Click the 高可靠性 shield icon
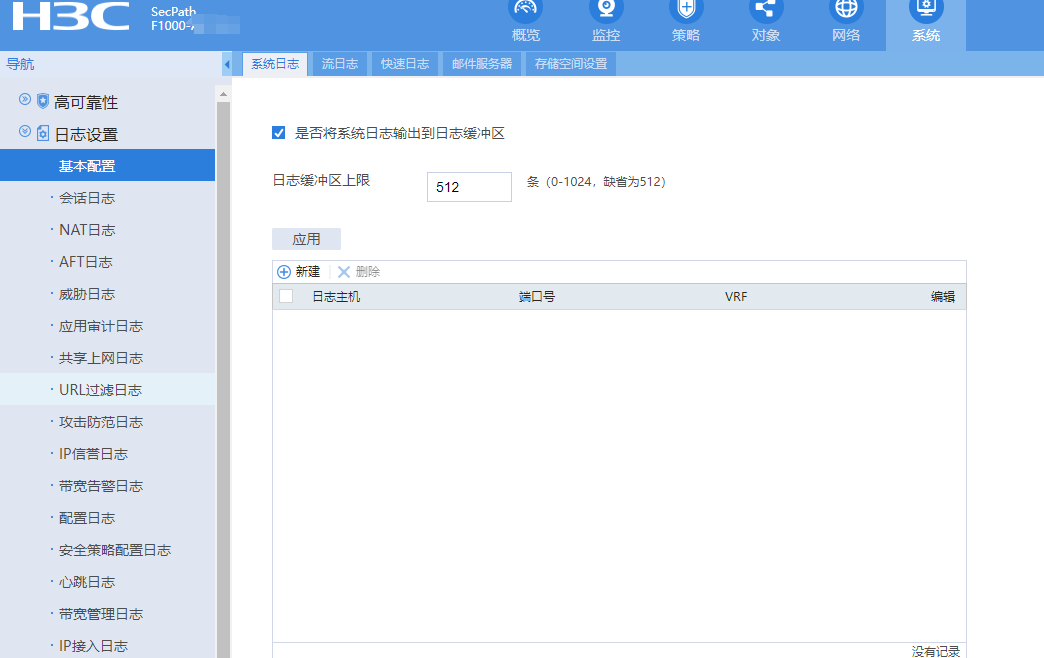 tap(43, 101)
